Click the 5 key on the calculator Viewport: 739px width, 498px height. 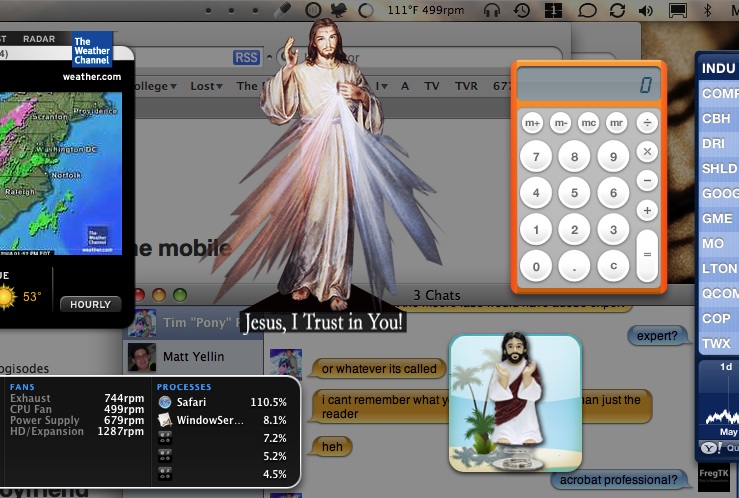point(574,193)
